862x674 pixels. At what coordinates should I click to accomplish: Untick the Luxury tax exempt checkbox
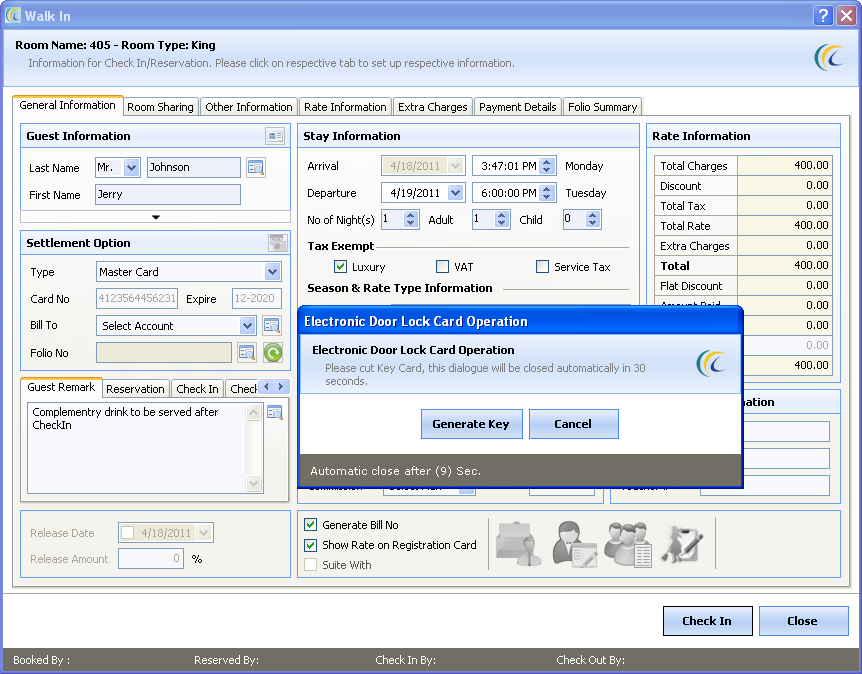pyautogui.click(x=340, y=267)
